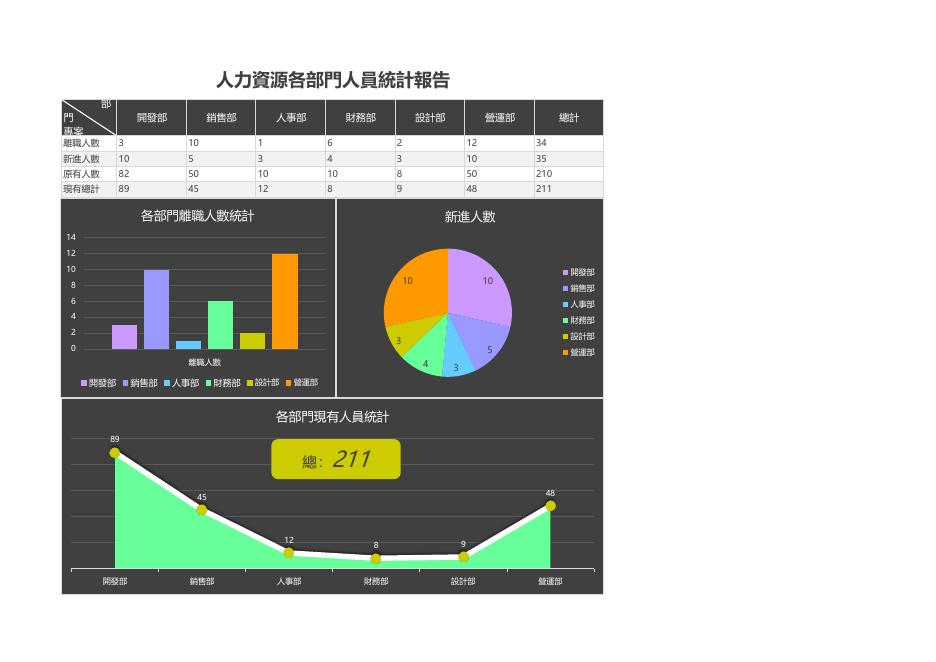Click the 設計部 swatch in the bar chart legend

250,383
